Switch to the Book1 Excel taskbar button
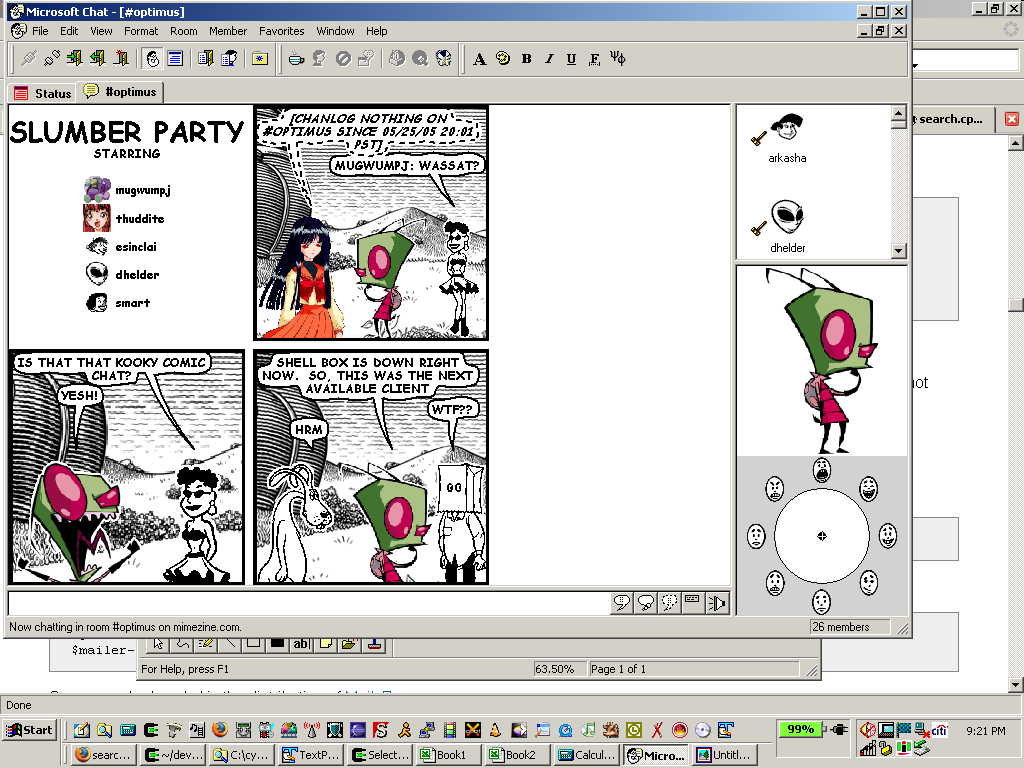The image size is (1024, 768). pos(449,755)
